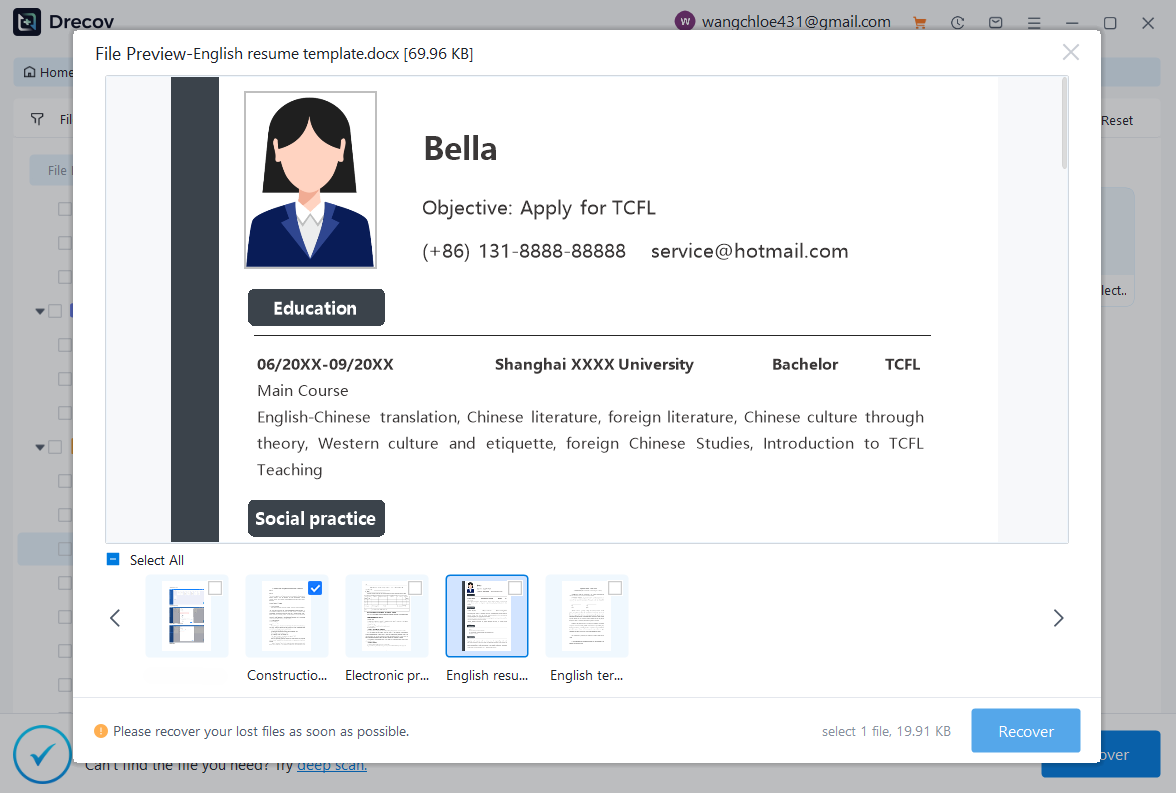Screen dimensions: 1176x793
Task: Collapse the first expanded tree node
Action: tap(40, 312)
